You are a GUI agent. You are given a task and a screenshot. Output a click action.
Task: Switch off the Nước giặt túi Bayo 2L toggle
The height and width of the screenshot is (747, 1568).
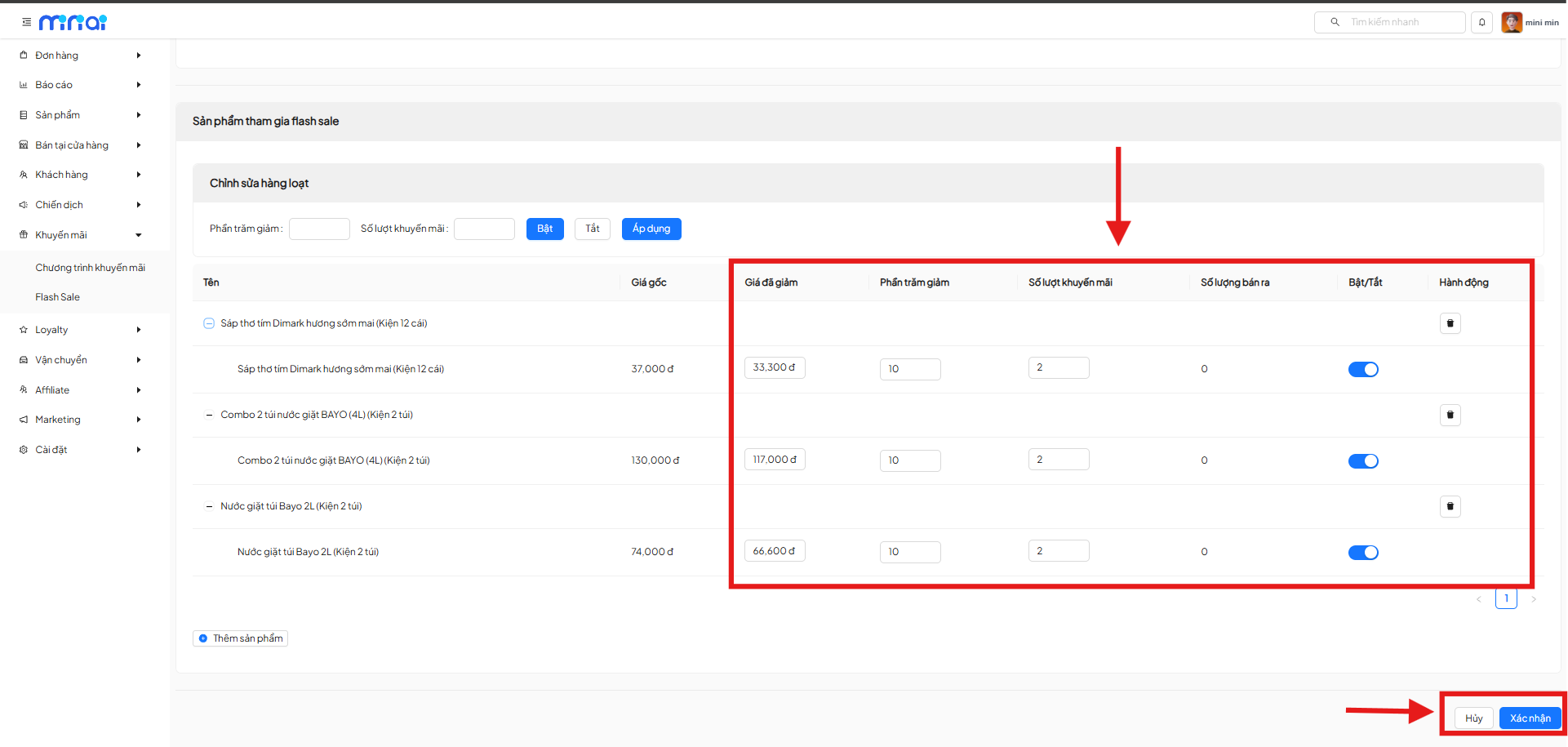click(1362, 553)
